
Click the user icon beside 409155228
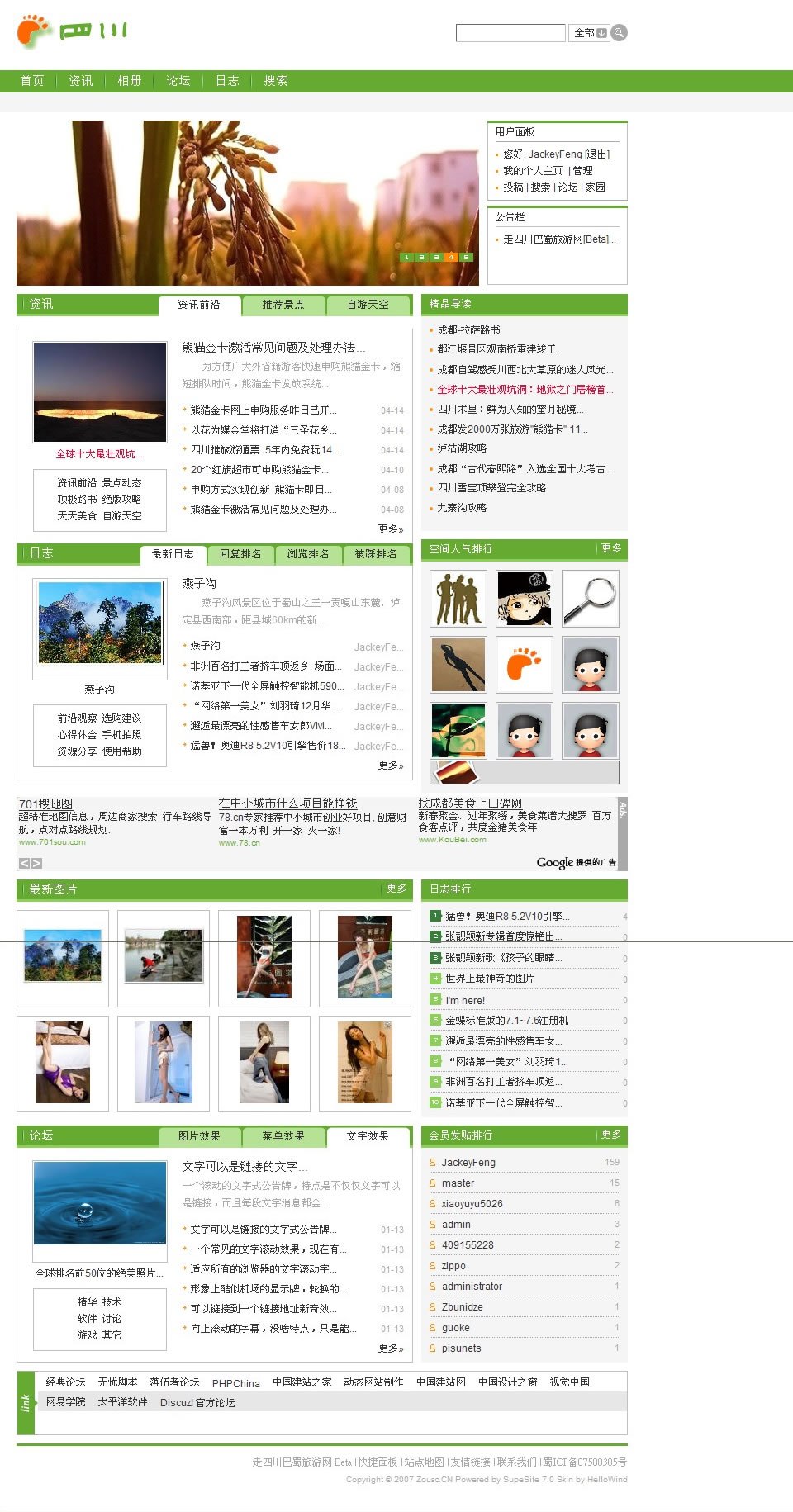click(x=432, y=1244)
